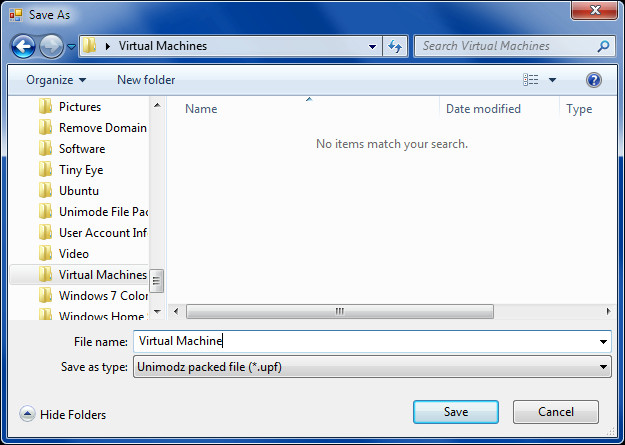This screenshot has height=445, width=625.
Task: Click the Forward navigation arrow
Action: (51, 46)
